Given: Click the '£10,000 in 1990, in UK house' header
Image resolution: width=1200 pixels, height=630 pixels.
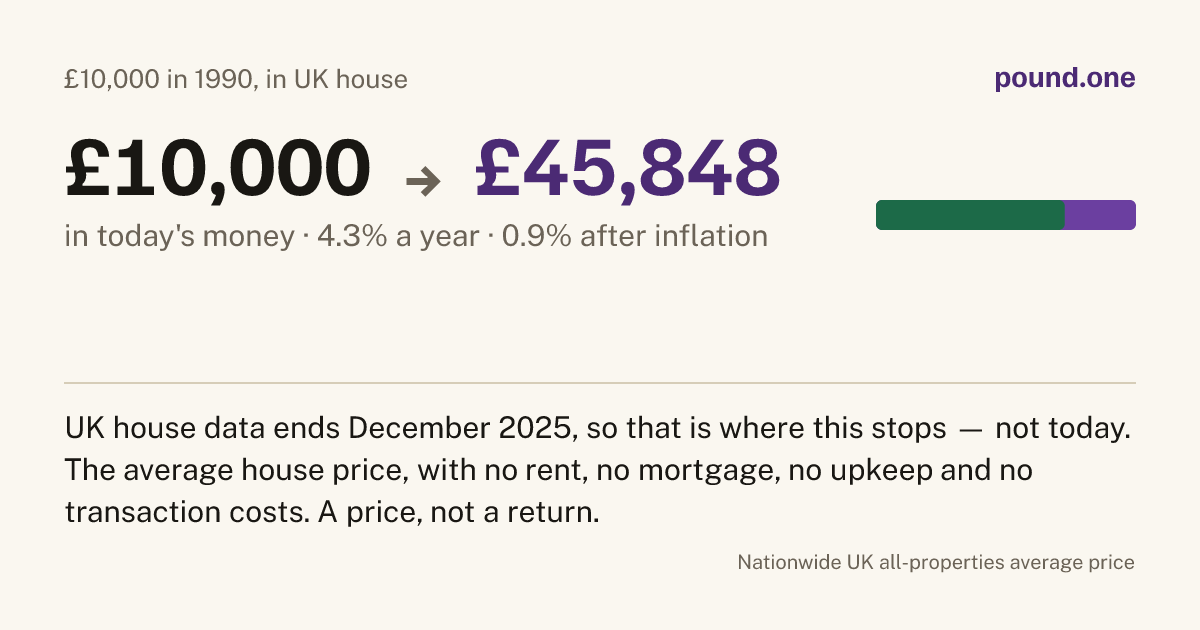Looking at the screenshot, I should [236, 79].
